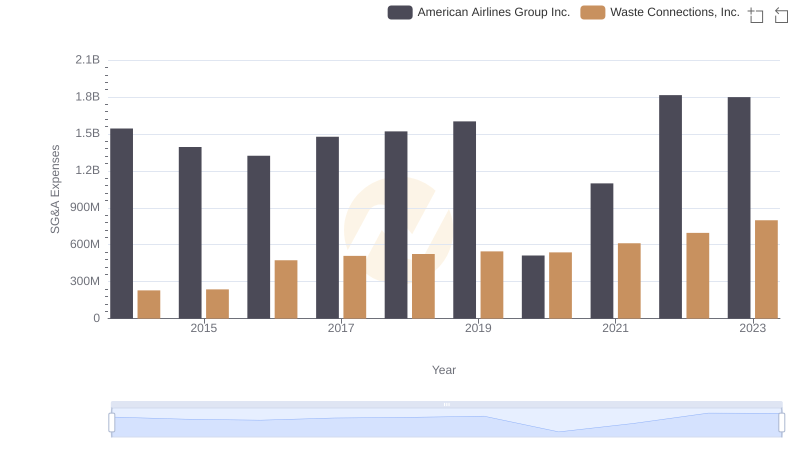This screenshot has height=461, width=800.
Task: Click the tallest American Airlines bar for 2022
Action: 670,207
